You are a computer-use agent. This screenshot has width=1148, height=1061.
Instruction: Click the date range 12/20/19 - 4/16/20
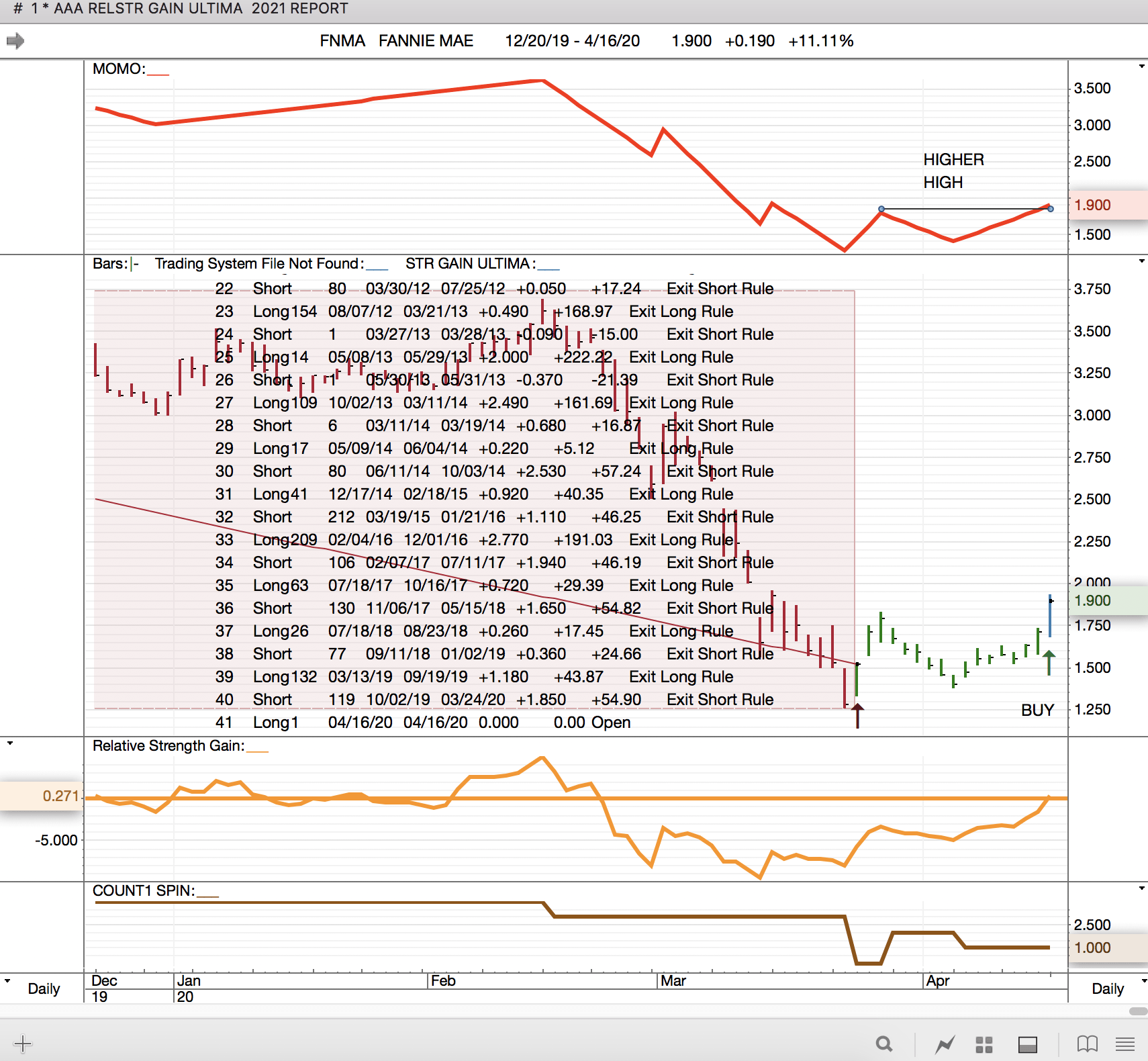pos(573,41)
